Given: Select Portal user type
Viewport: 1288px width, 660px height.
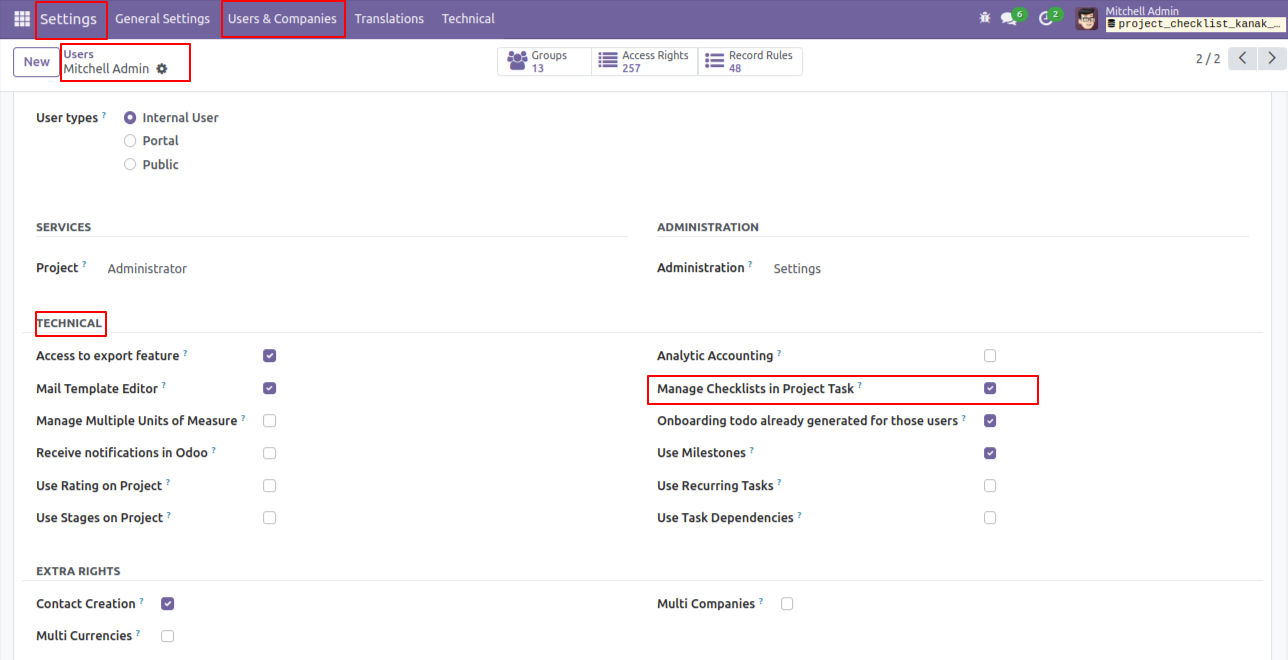Looking at the screenshot, I should click(x=130, y=141).
